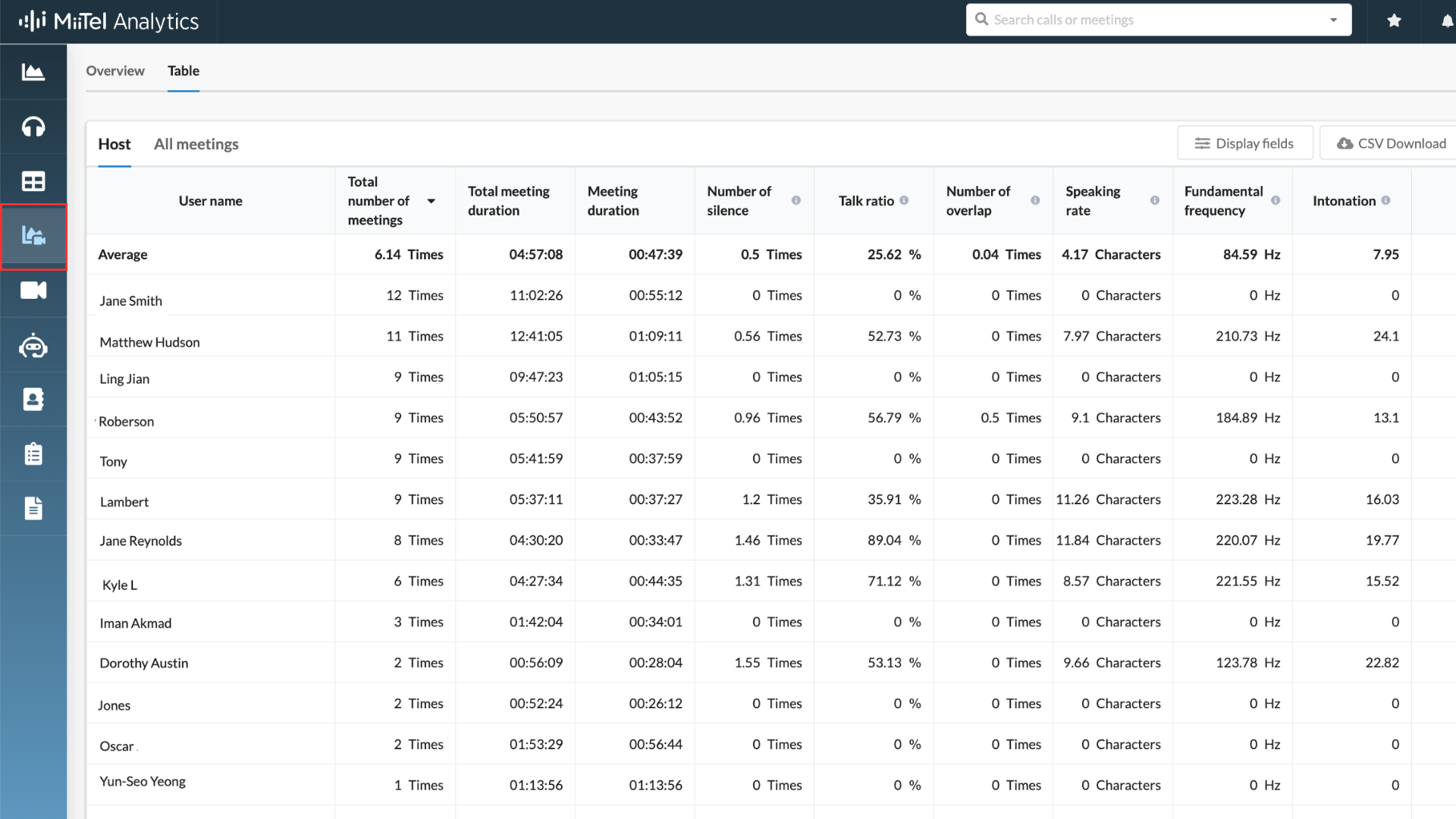Image resolution: width=1456 pixels, height=819 pixels.
Task: Select the video camera meetings sidebar icon
Action: pyautogui.click(x=33, y=290)
